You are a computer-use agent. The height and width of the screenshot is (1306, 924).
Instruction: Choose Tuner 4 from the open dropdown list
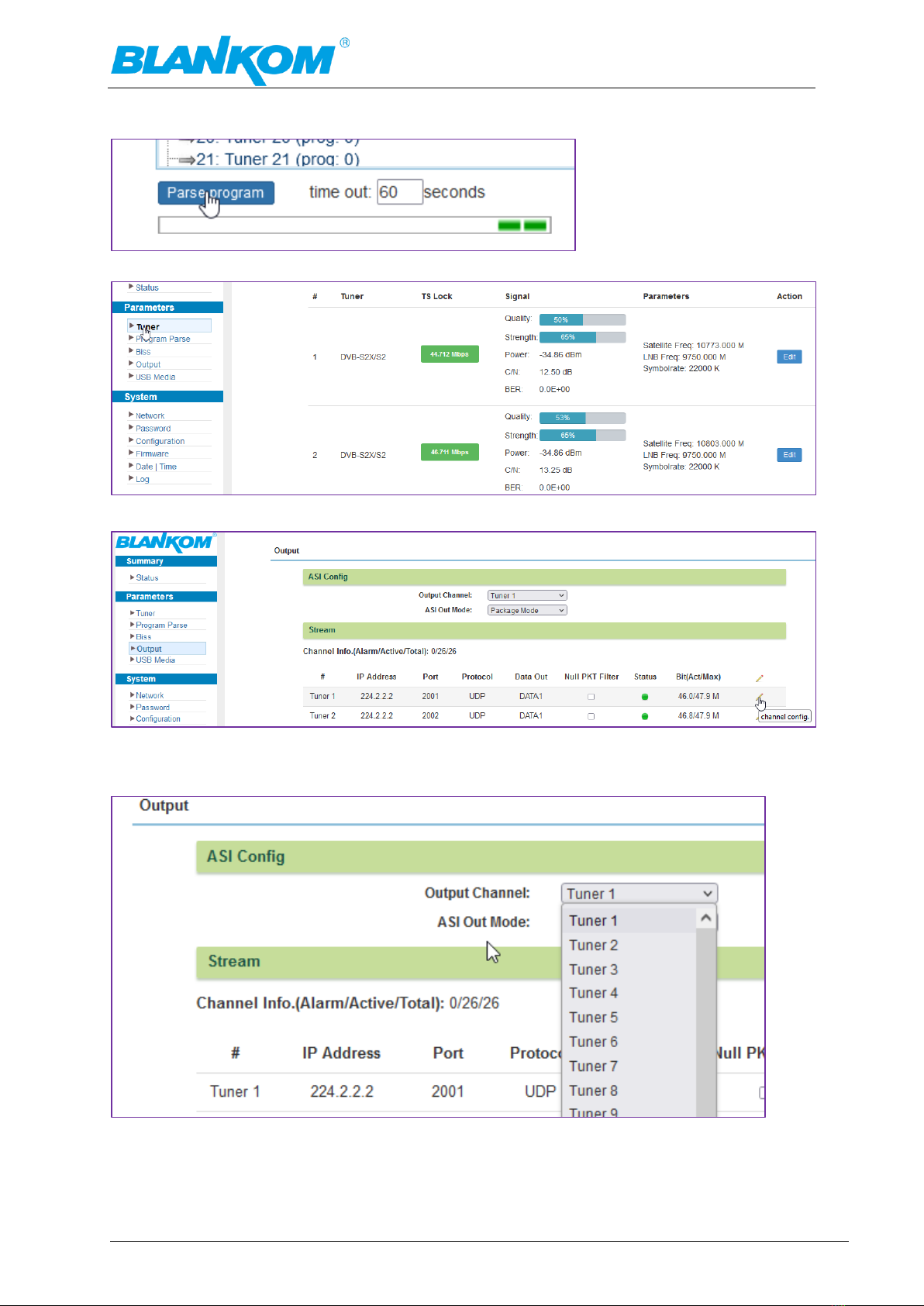tap(628, 993)
